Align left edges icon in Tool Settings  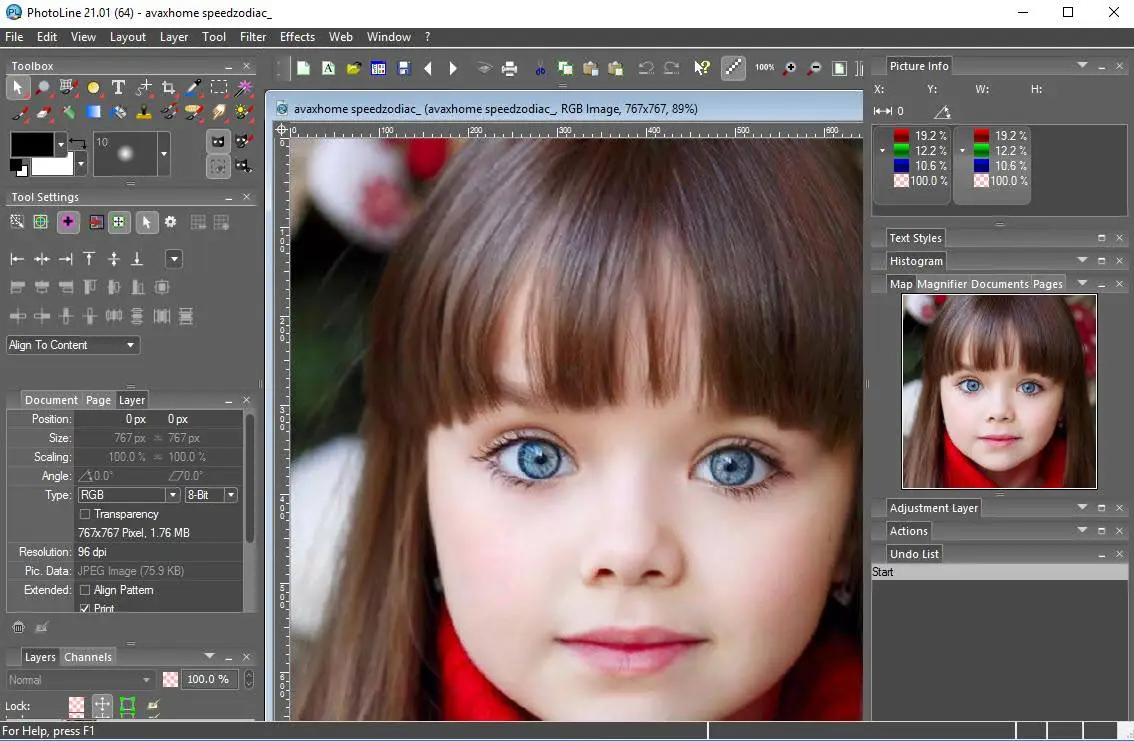17,259
